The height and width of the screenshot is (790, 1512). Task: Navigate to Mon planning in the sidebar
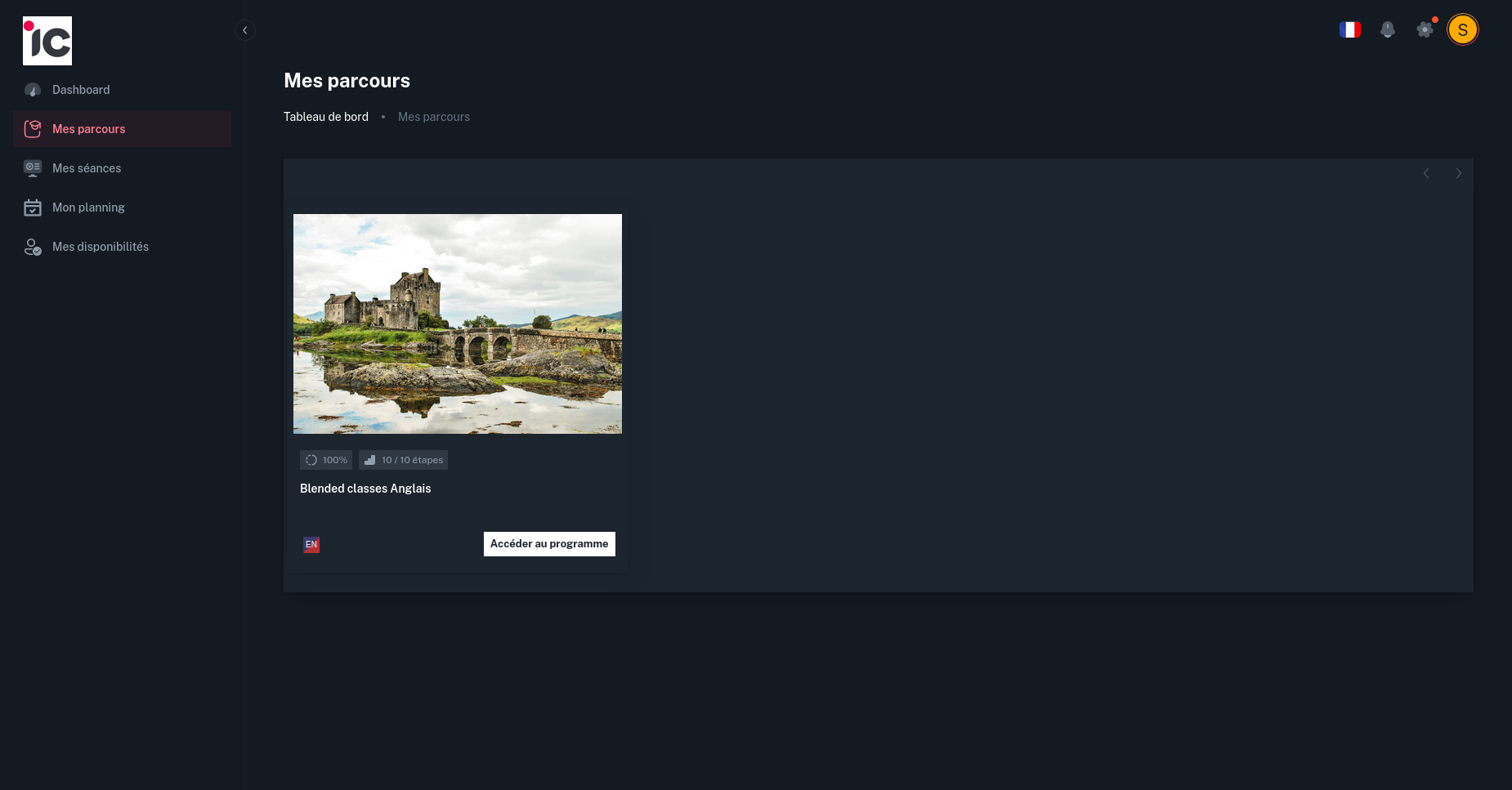coord(88,208)
